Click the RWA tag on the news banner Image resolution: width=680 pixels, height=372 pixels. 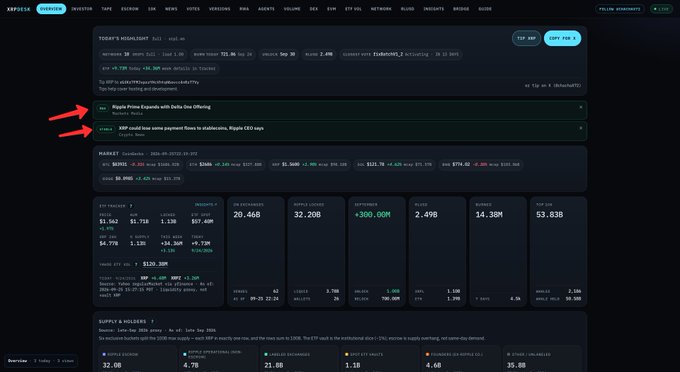[x=103, y=108]
